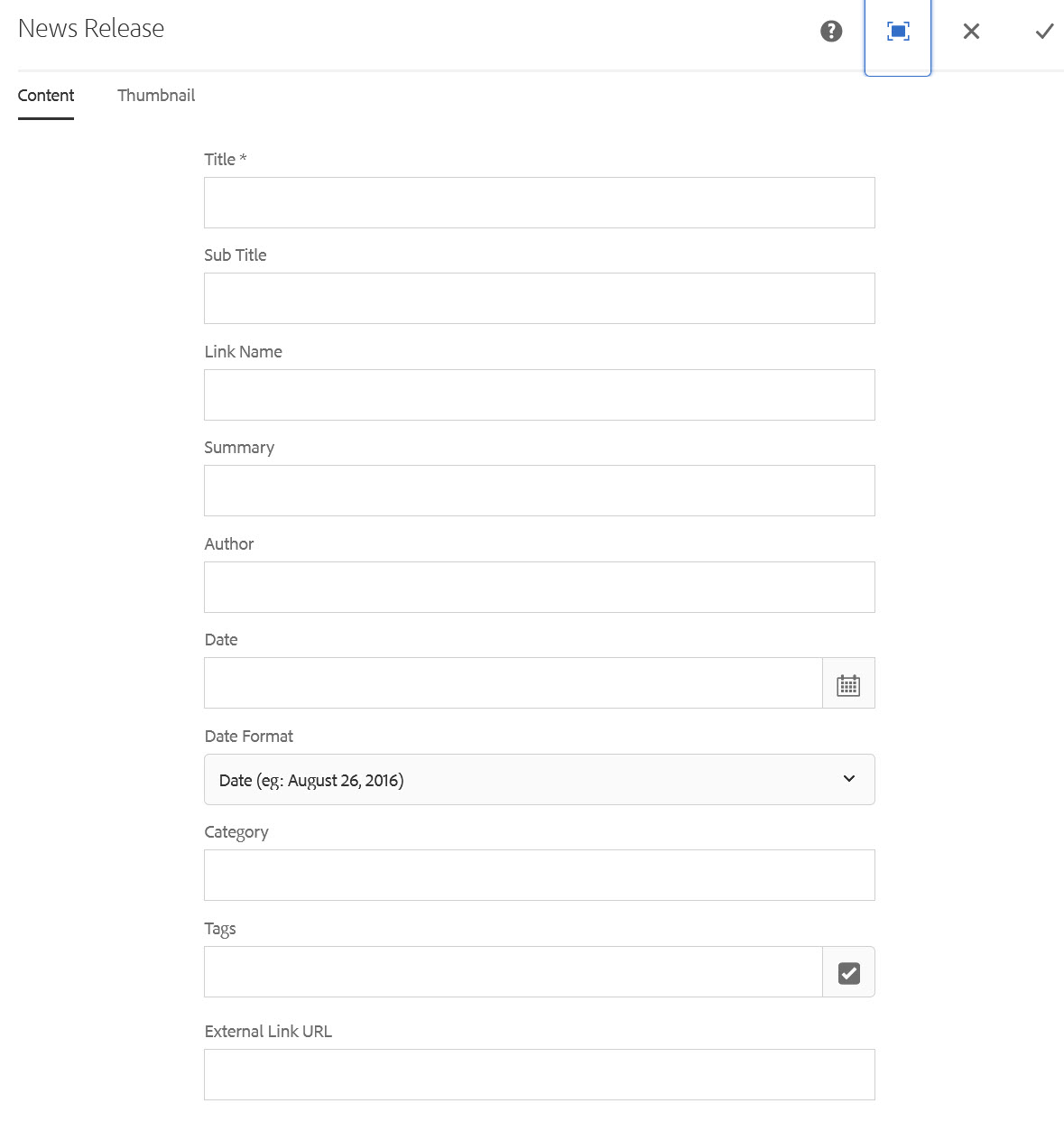The width and height of the screenshot is (1064, 1122).
Task: Focus the Category field
Action: [539, 876]
